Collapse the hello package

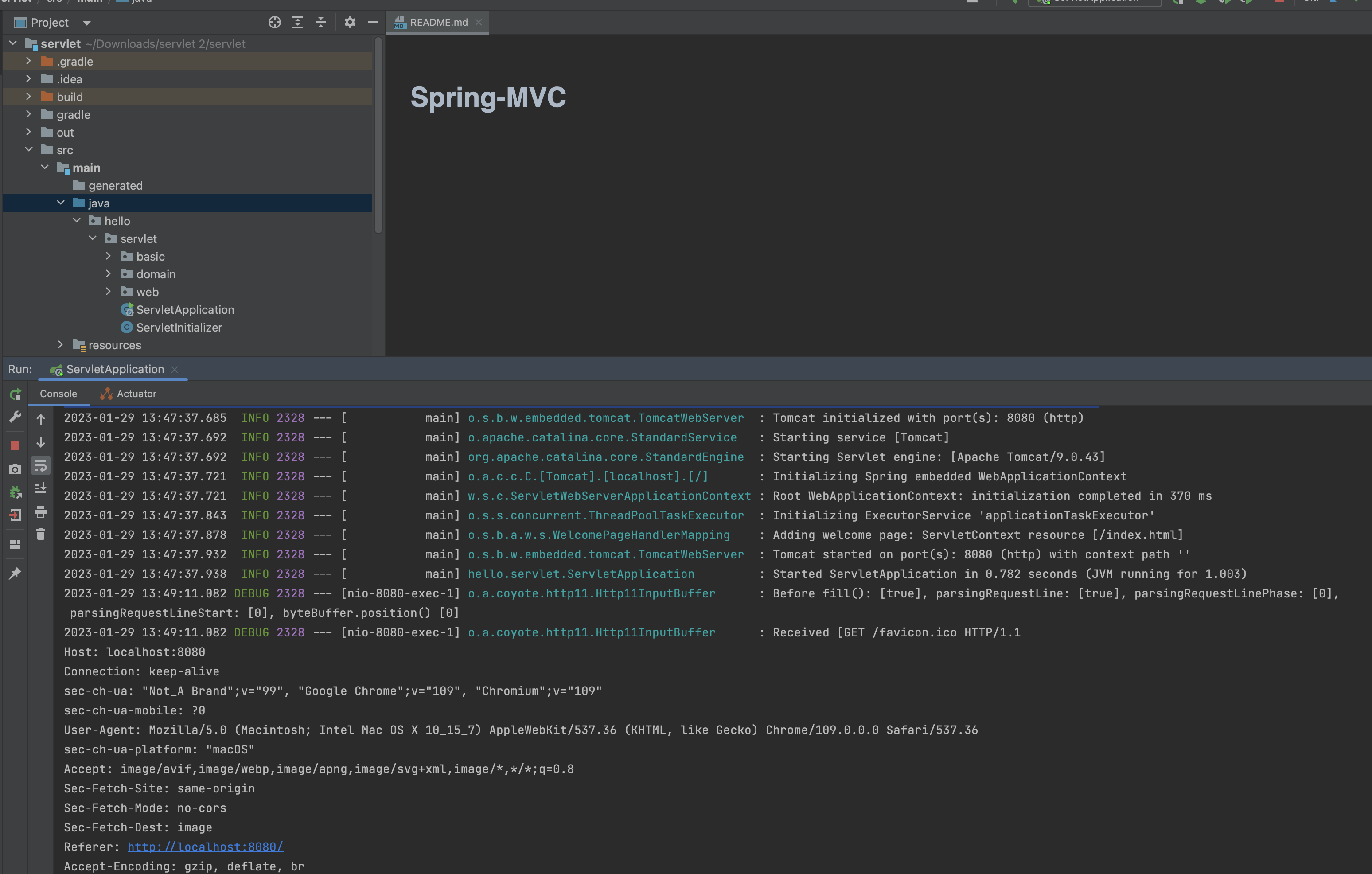coord(76,220)
